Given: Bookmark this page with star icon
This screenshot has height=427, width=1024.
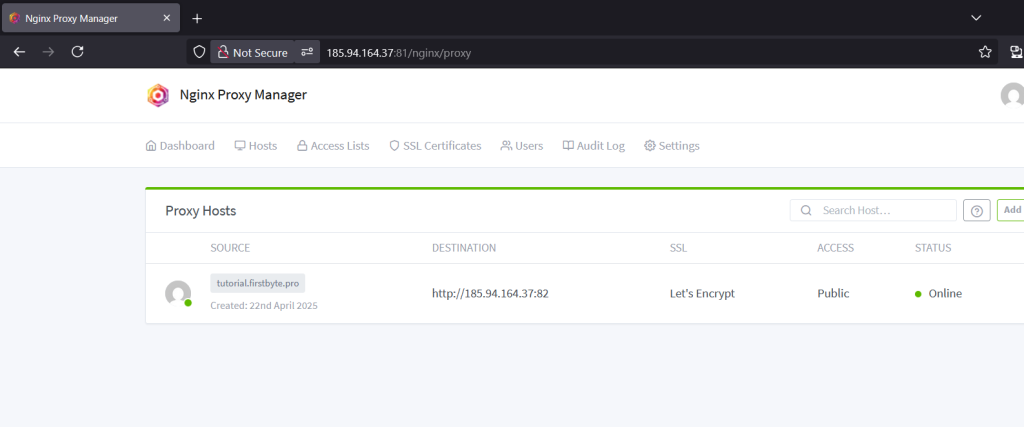Looking at the screenshot, I should pyautogui.click(x=985, y=52).
